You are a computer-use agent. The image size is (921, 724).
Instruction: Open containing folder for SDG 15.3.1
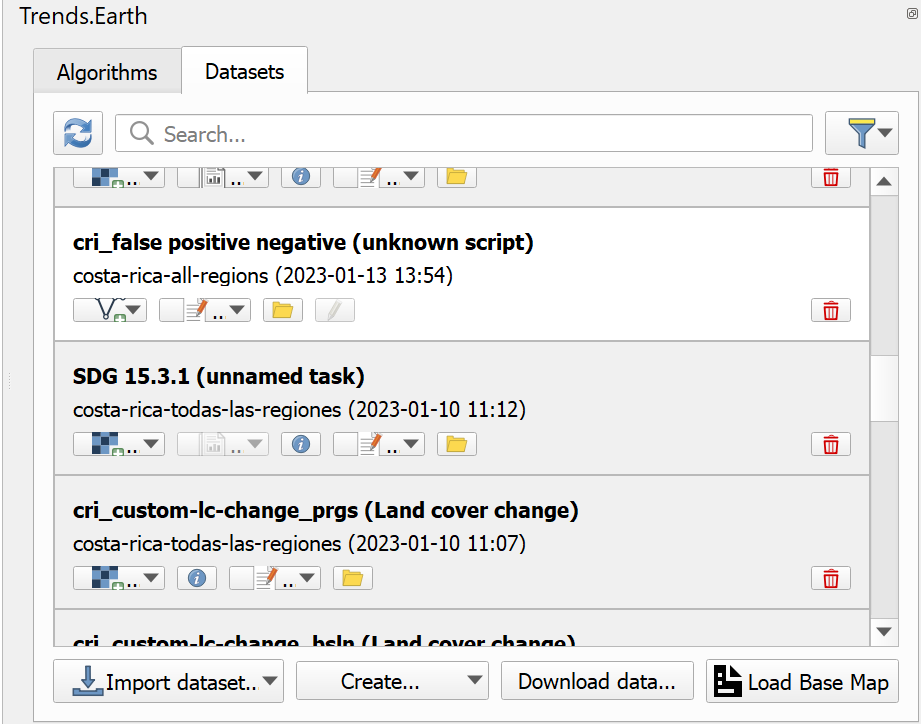[x=456, y=443]
